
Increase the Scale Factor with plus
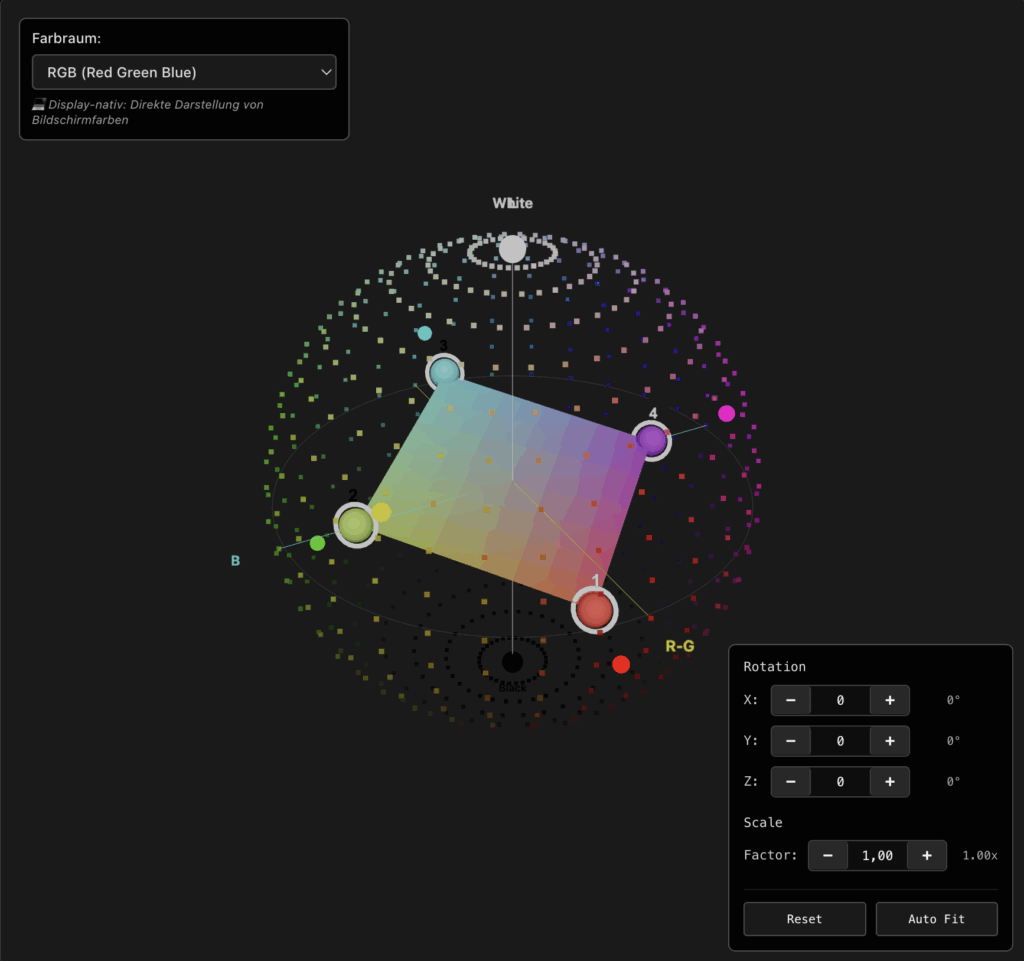click(927, 855)
